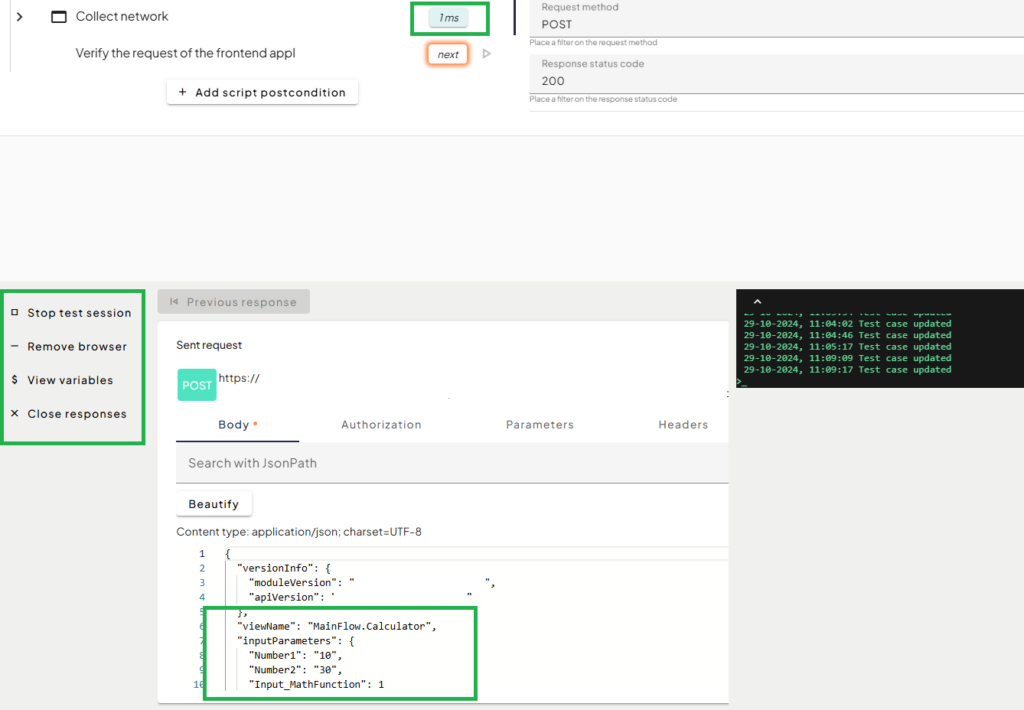
Task: Click the Search with JsonPath field
Action: coord(452,463)
